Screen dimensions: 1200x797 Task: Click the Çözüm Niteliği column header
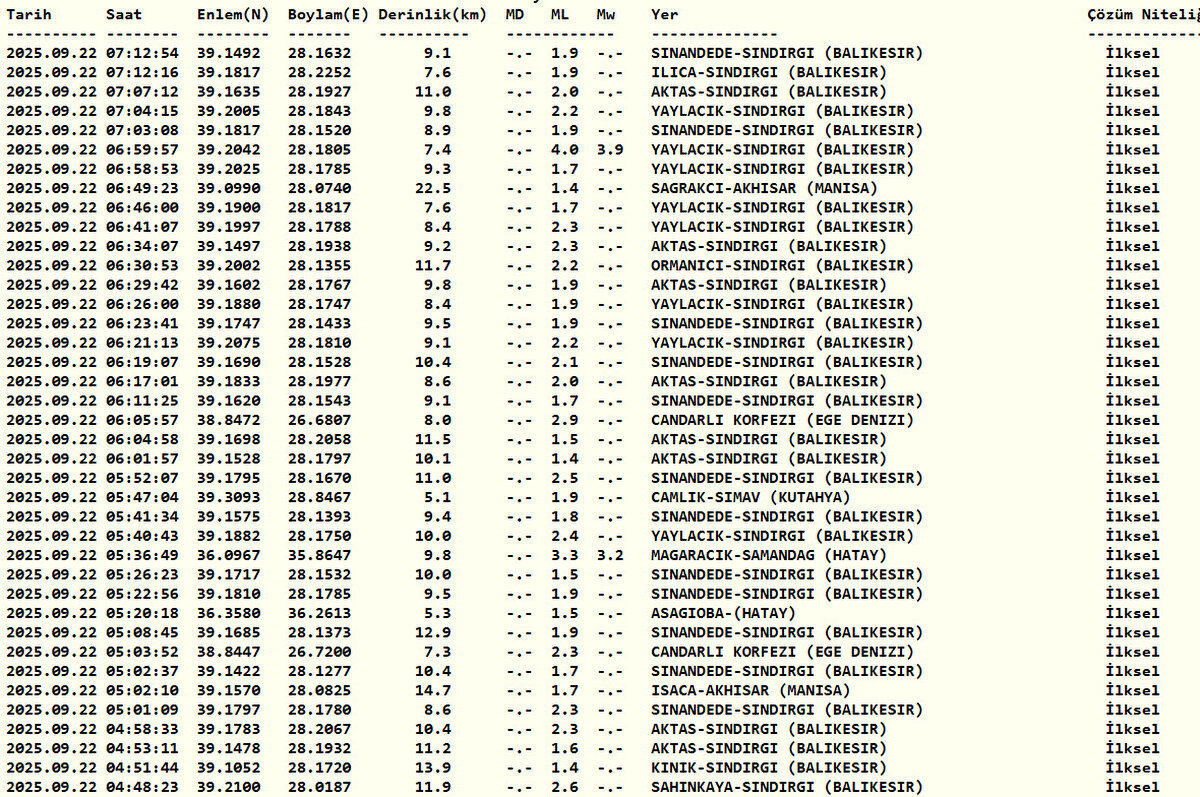[1142, 15]
